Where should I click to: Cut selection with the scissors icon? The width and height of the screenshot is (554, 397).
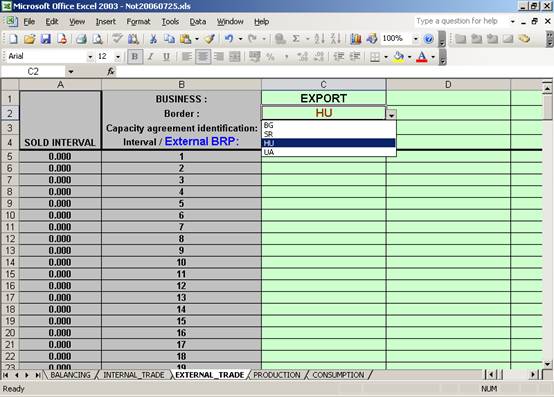[153, 38]
